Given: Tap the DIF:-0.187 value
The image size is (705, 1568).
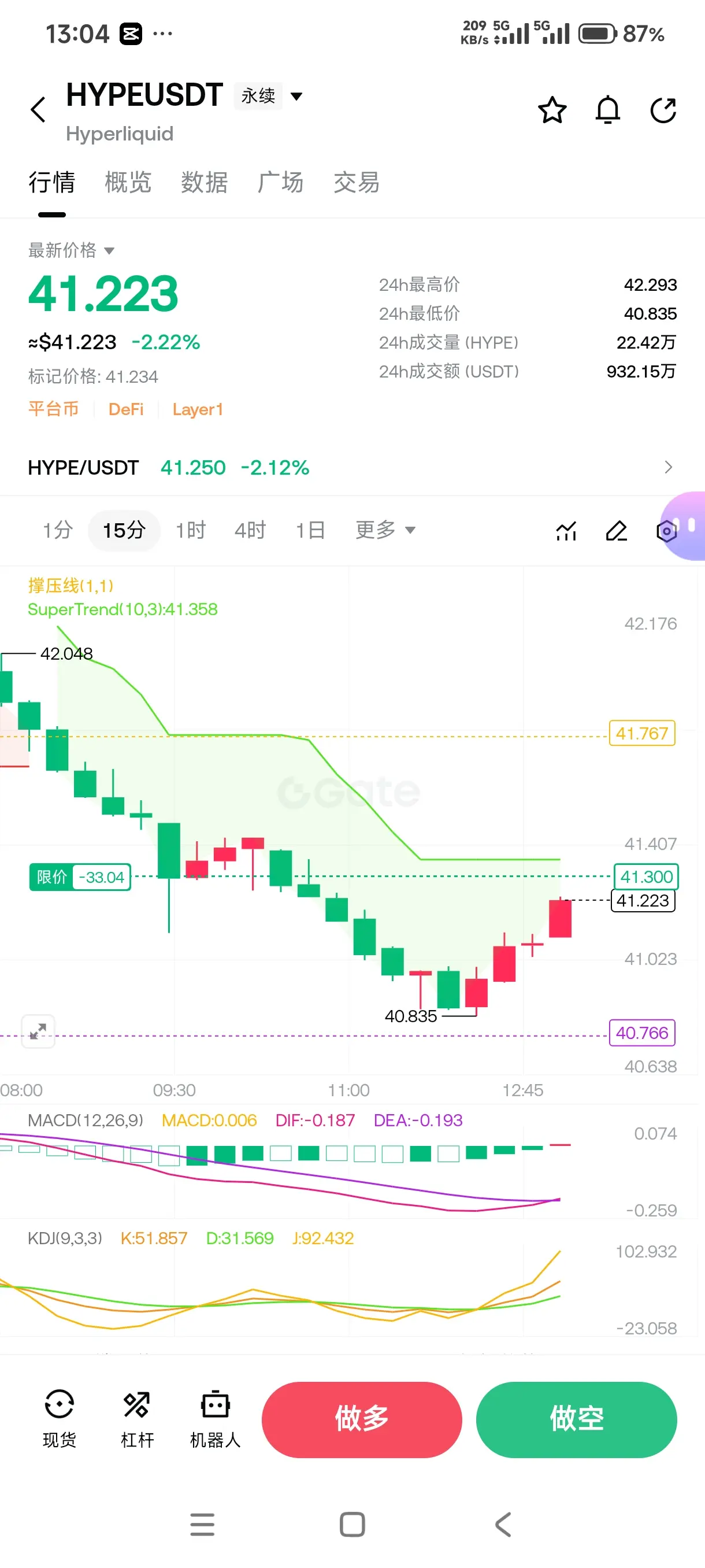Looking at the screenshot, I should point(315,1120).
